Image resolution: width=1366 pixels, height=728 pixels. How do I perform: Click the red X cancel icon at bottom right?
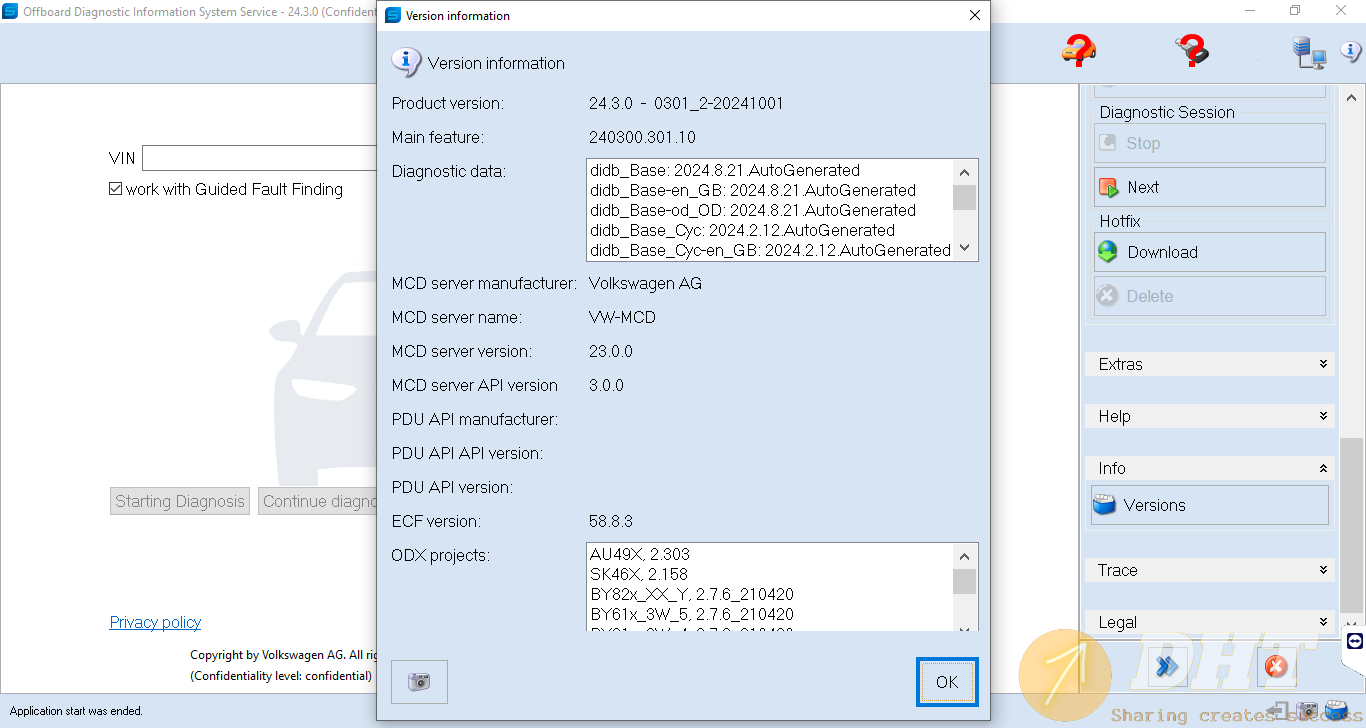[x=1275, y=666]
